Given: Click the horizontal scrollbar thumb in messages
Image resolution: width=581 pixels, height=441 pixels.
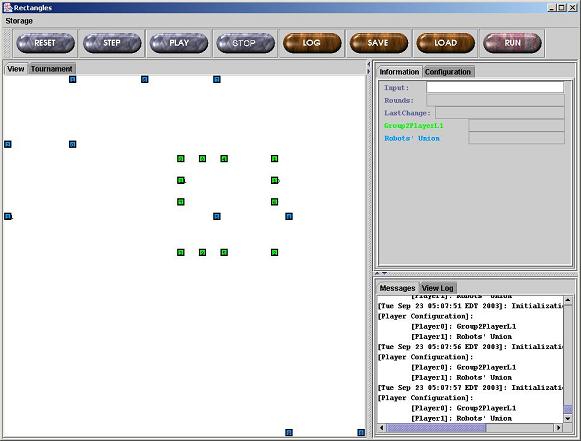Looking at the screenshot, I should [436, 428].
